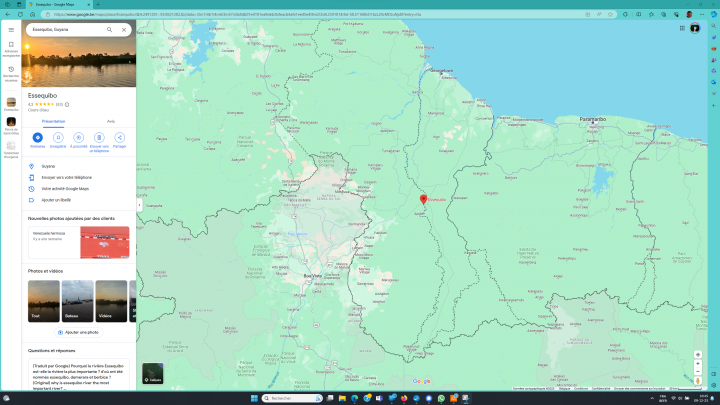Click the À proximité nearby button

coord(79,140)
